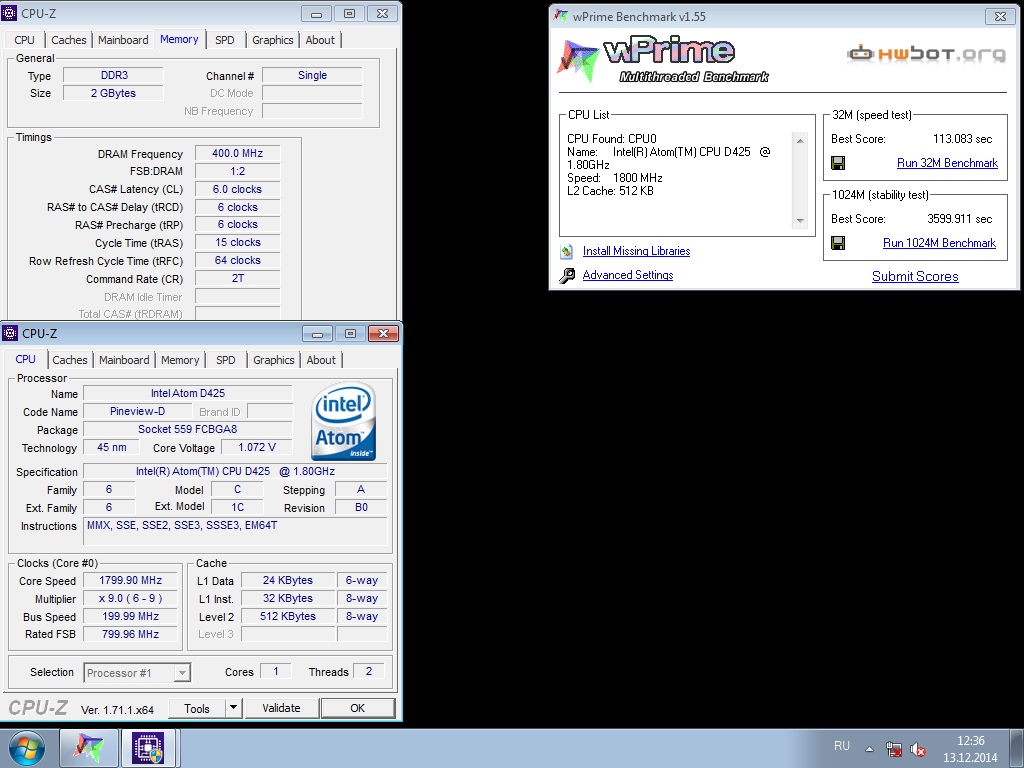Click the RU language indicator
1024x768 pixels.
point(842,746)
